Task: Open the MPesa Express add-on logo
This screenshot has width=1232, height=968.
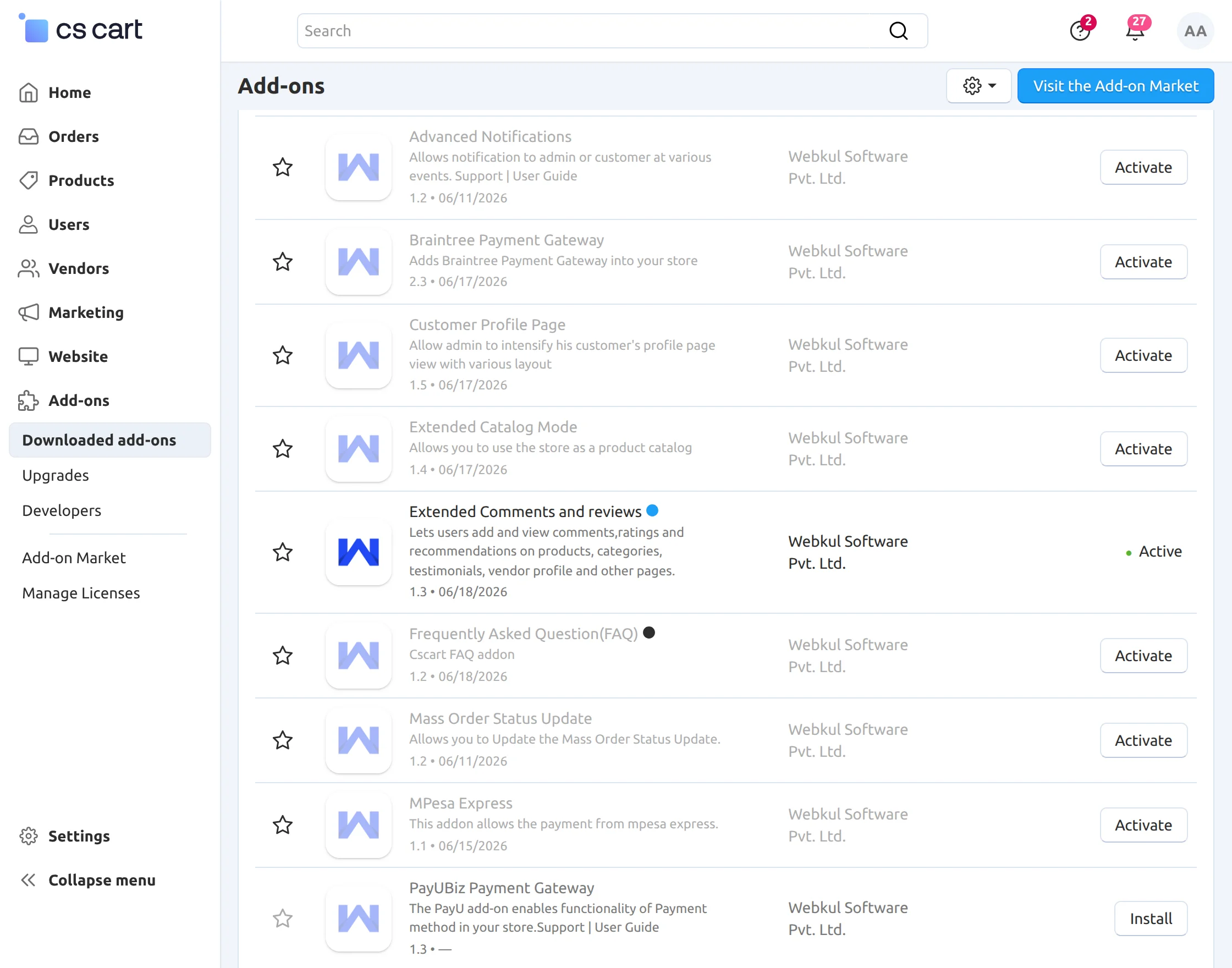Action: (x=358, y=824)
